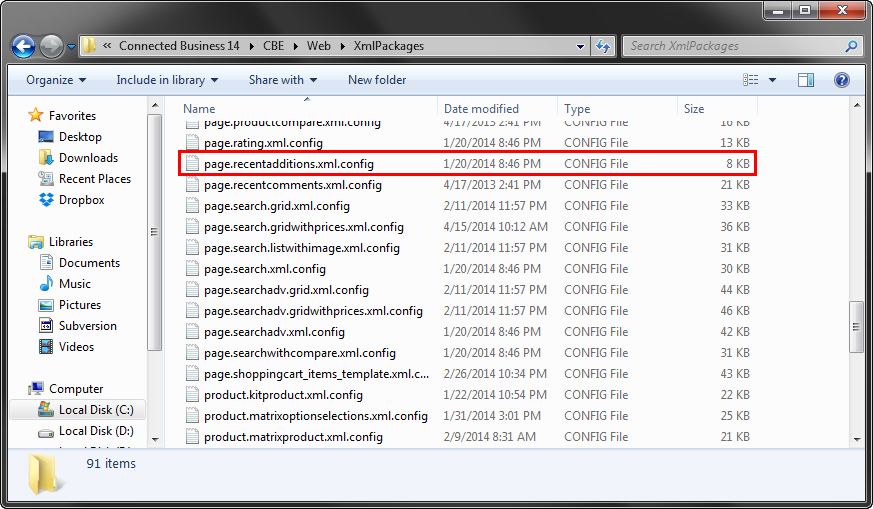Open the Organize menu
The height and width of the screenshot is (509, 873).
pyautogui.click(x=56, y=80)
